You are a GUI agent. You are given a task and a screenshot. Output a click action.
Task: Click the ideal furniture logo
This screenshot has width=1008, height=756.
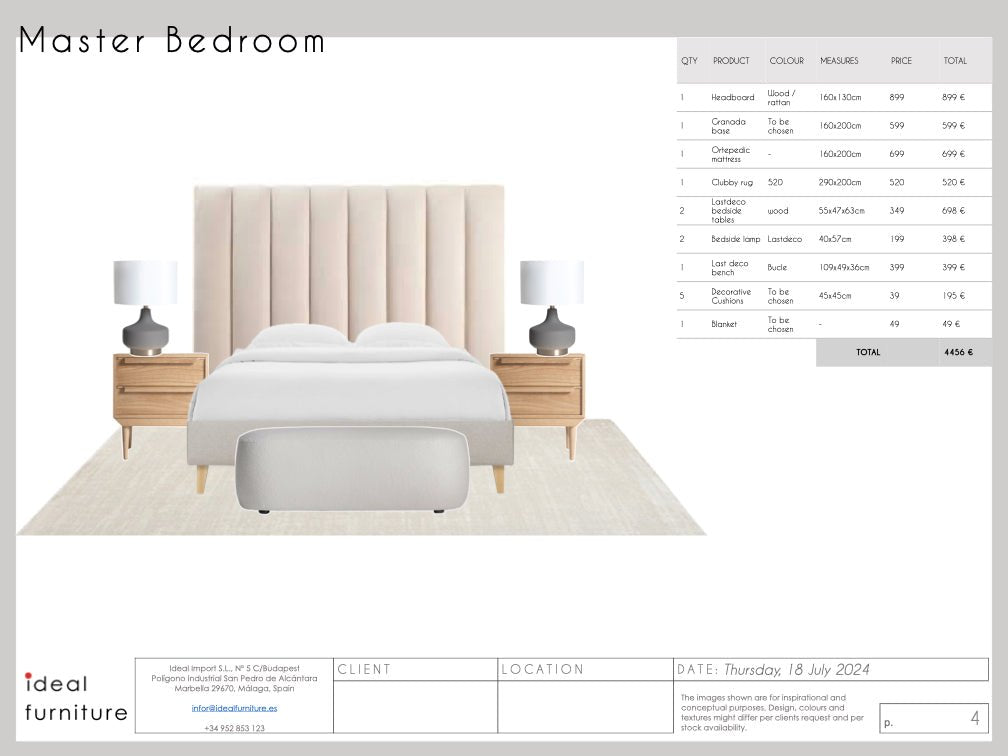click(76, 697)
